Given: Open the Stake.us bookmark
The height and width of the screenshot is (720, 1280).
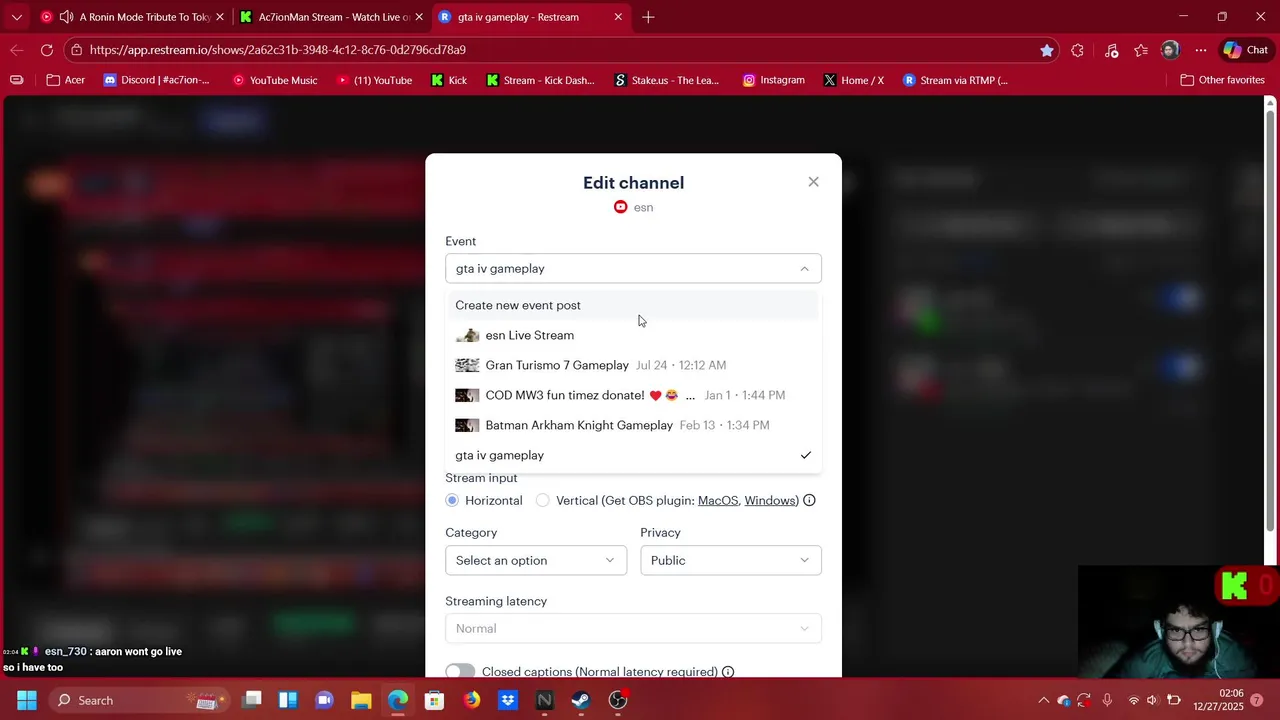Looking at the screenshot, I should 667,80.
